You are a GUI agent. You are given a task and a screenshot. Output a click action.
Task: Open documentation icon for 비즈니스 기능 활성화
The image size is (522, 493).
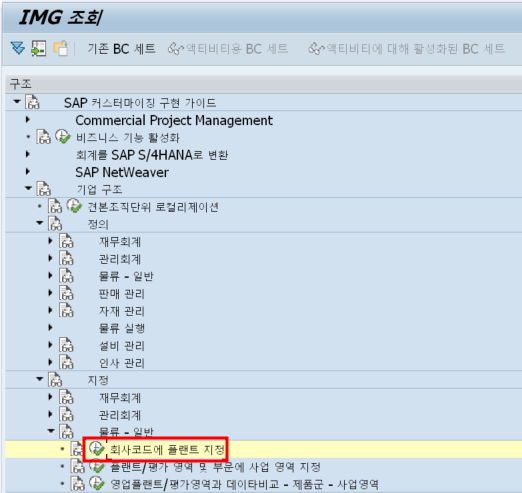[44, 137]
